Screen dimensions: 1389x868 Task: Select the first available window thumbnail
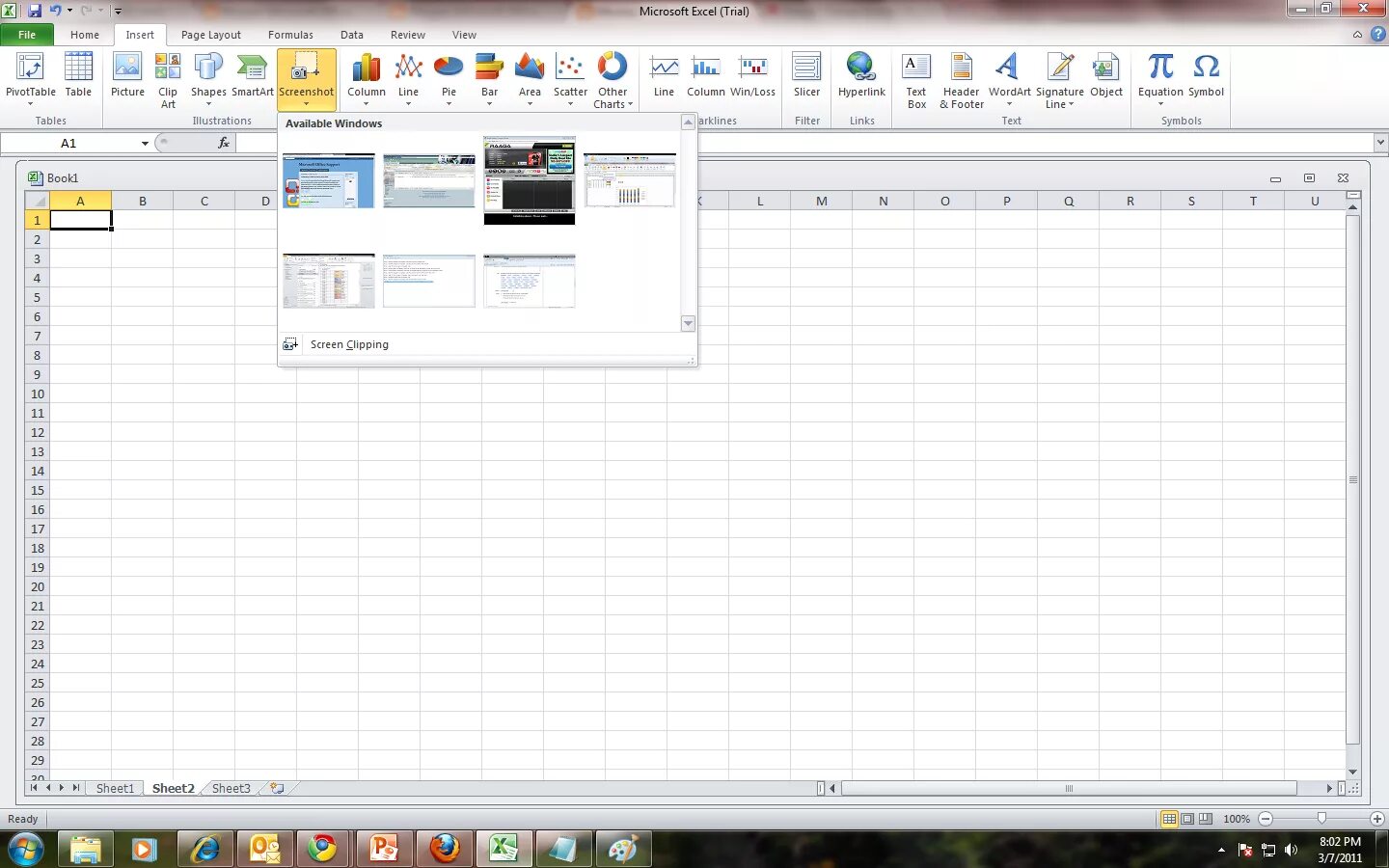click(329, 180)
